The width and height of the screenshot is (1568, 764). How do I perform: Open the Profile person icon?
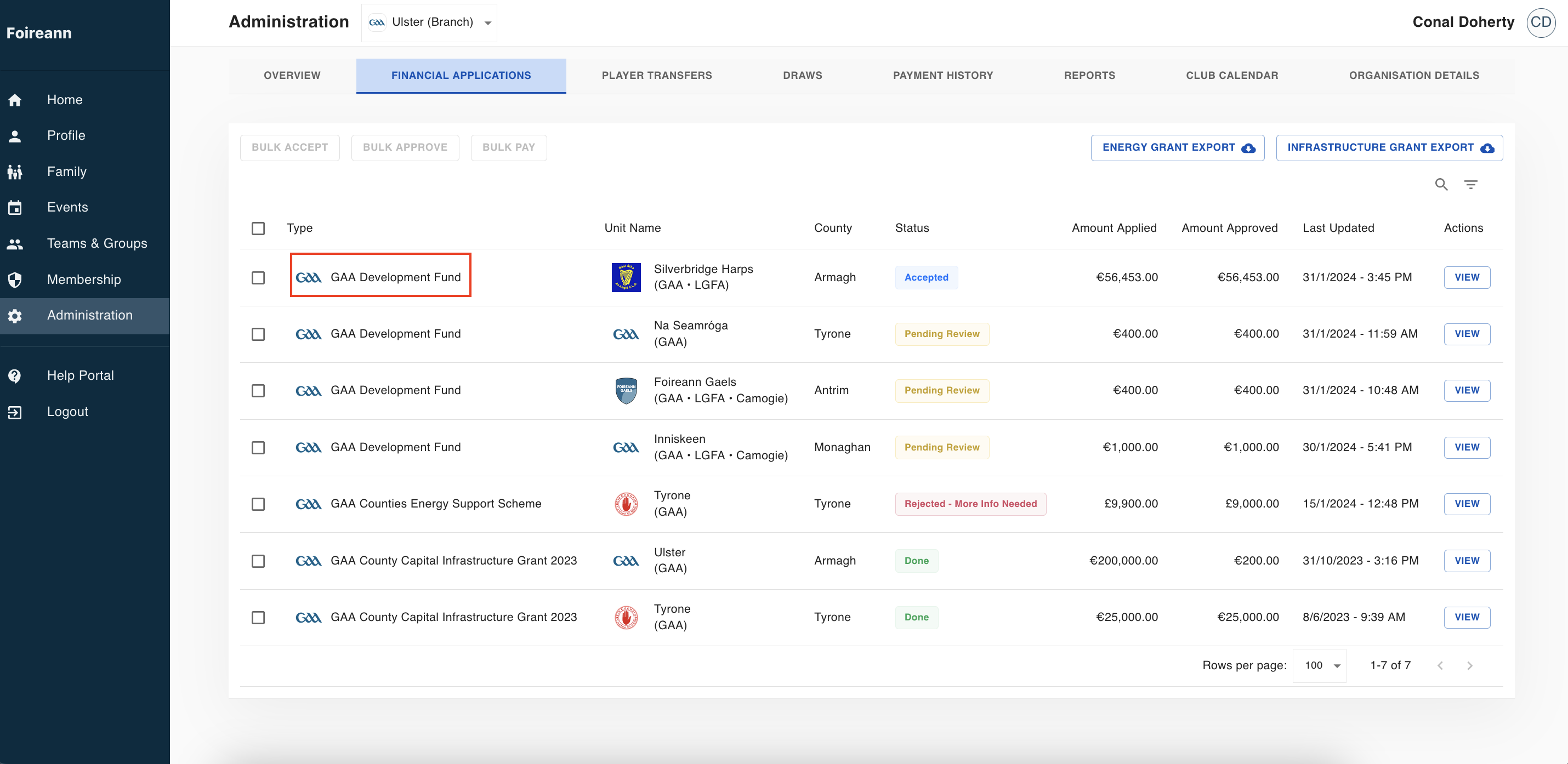tap(15, 136)
